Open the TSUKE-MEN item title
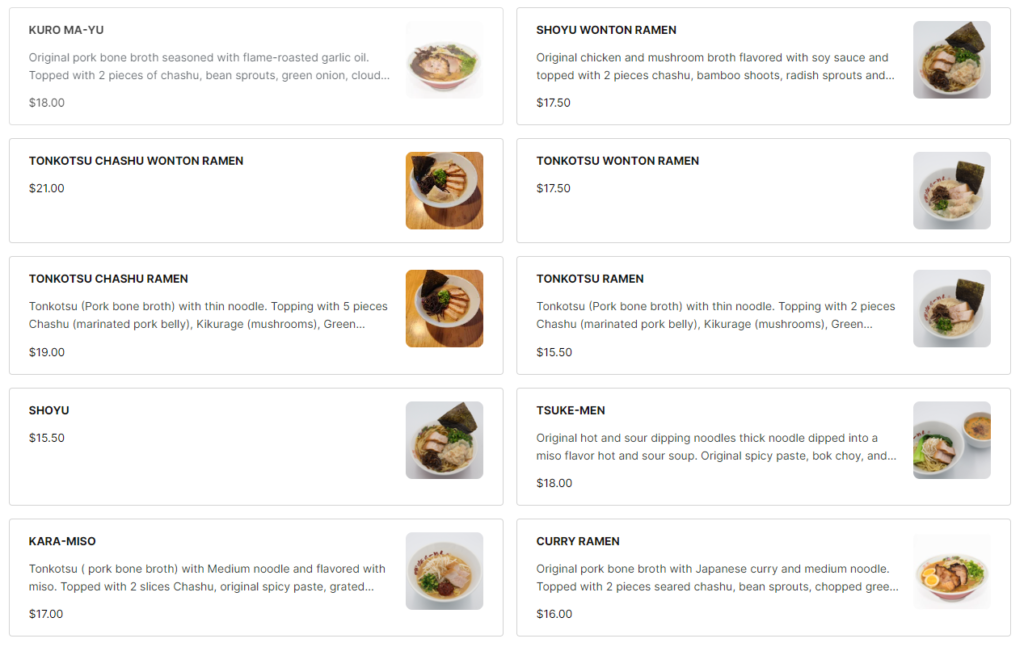The image size is (1024, 647). point(570,411)
